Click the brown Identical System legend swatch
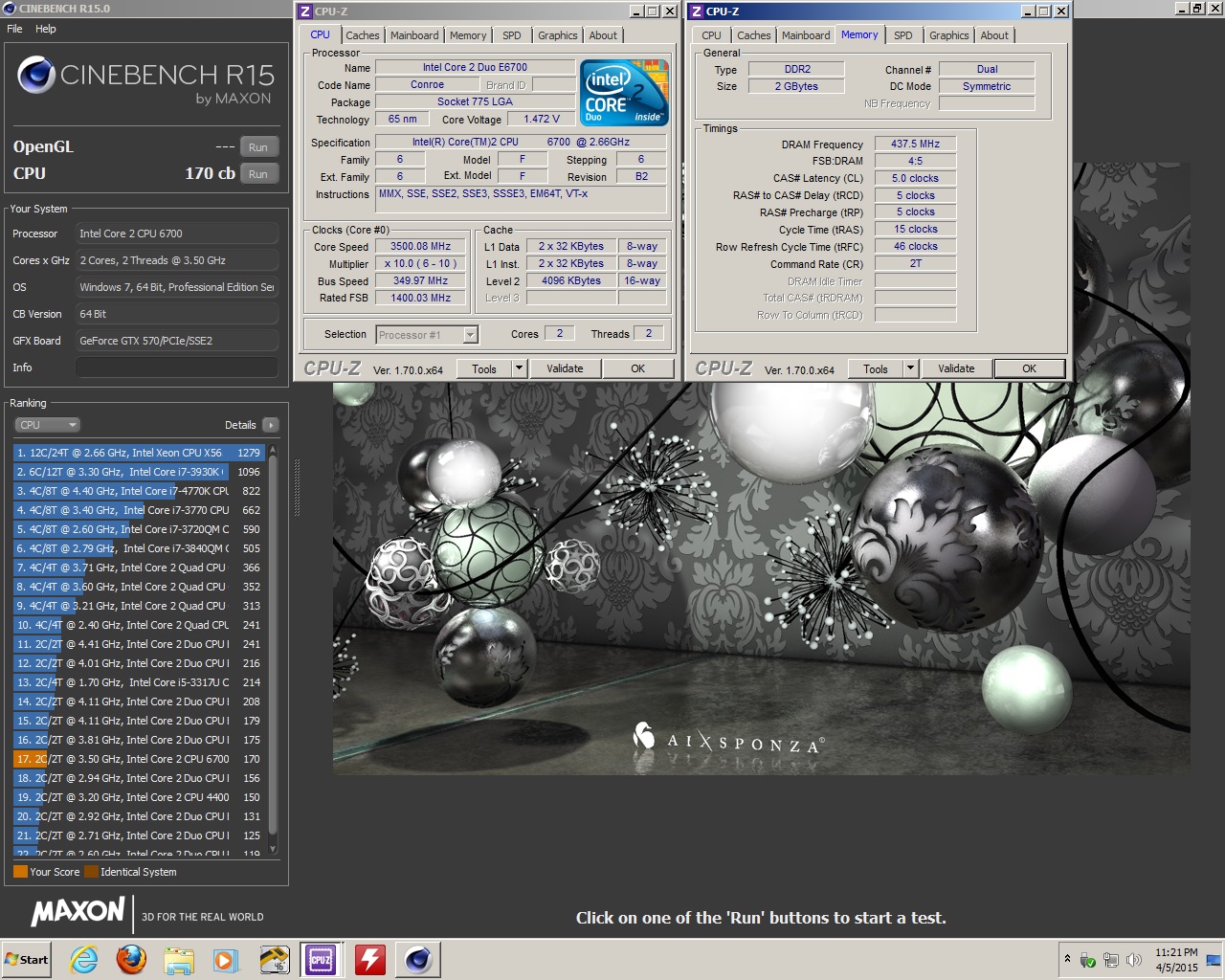 click(91, 872)
